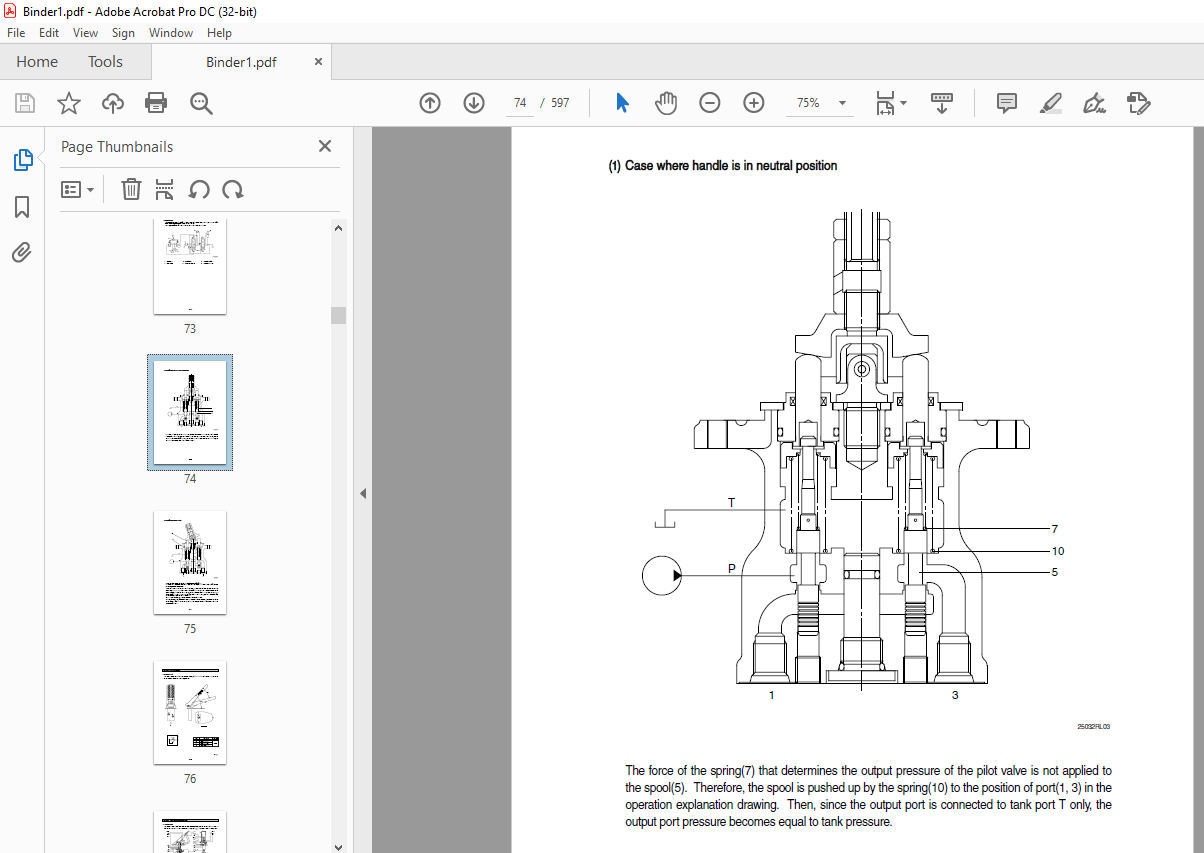Select the highlight text pen tool

(1050, 103)
